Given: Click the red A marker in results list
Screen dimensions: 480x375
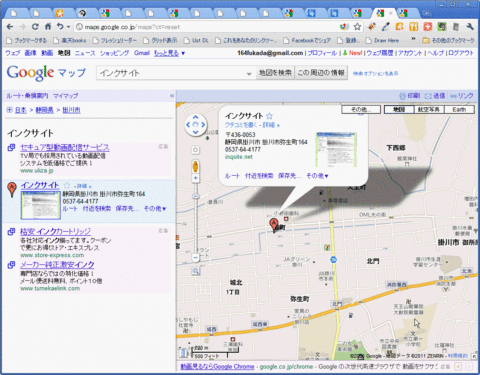Looking at the screenshot, I should pyautogui.click(x=12, y=189).
